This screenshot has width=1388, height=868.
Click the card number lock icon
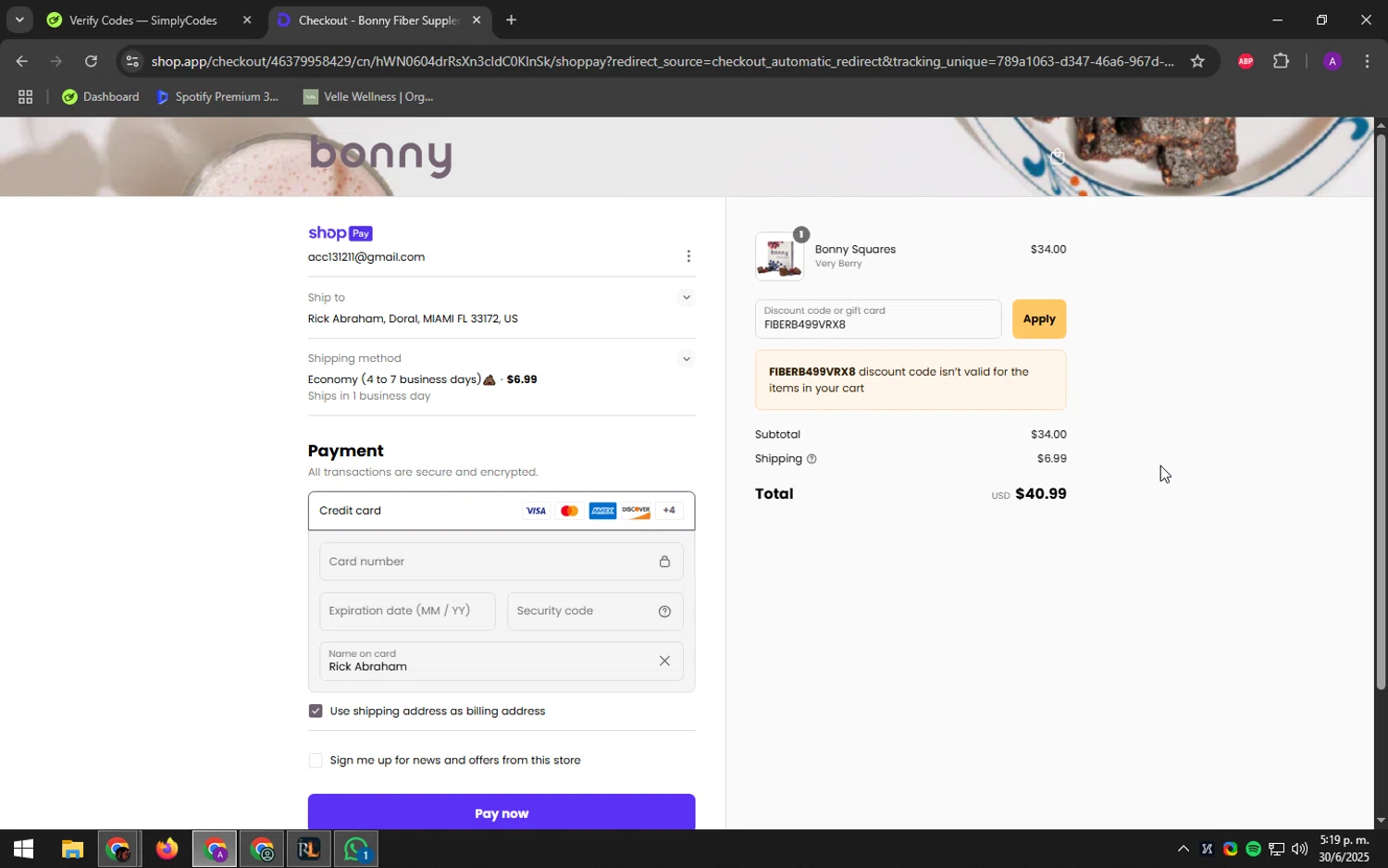coord(664,562)
